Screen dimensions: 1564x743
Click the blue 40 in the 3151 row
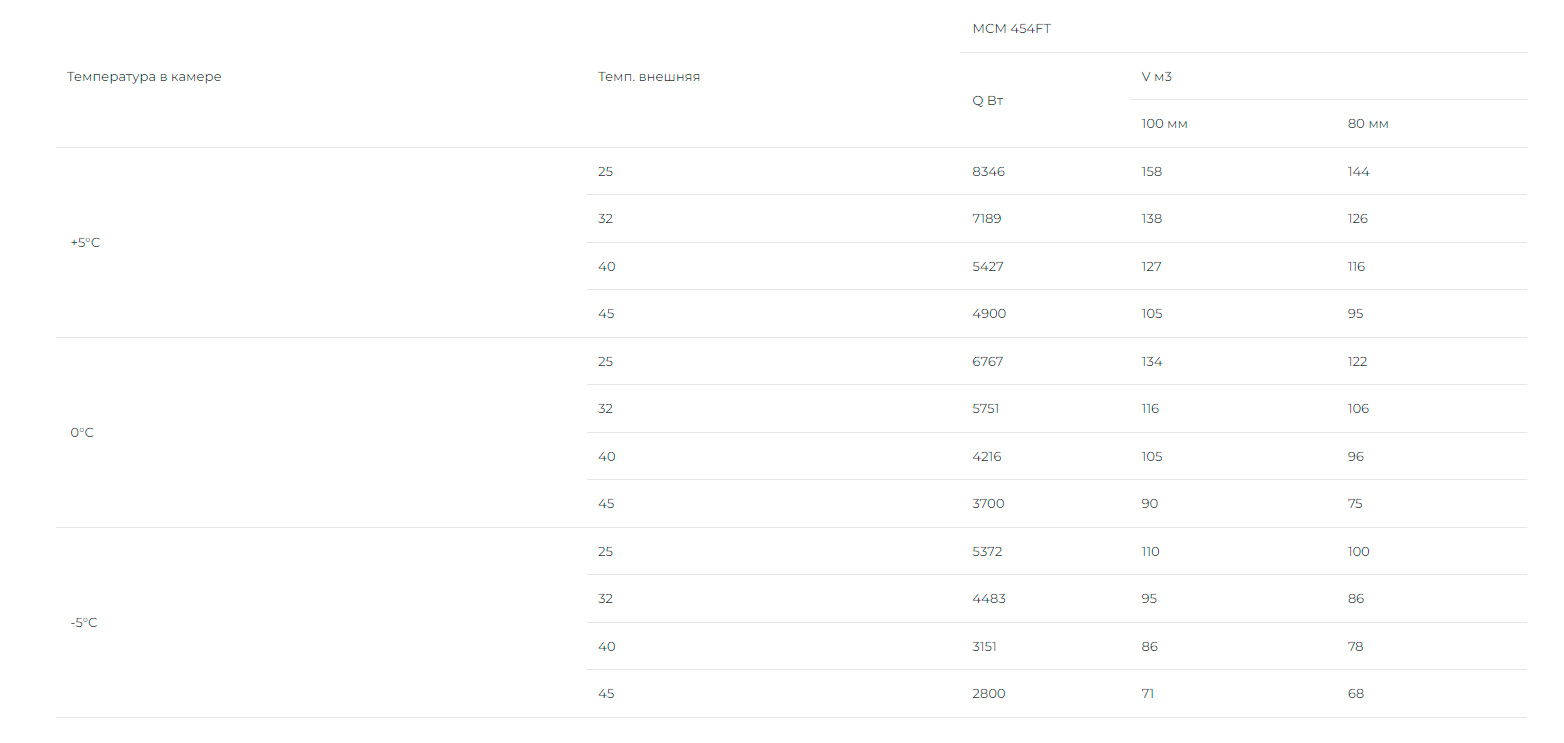tap(606, 647)
